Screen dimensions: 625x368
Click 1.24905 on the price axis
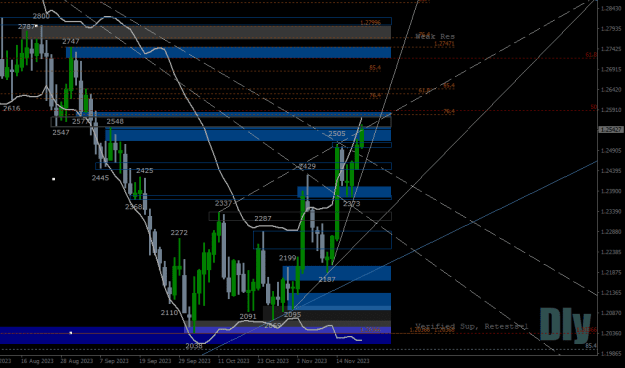tap(612, 150)
